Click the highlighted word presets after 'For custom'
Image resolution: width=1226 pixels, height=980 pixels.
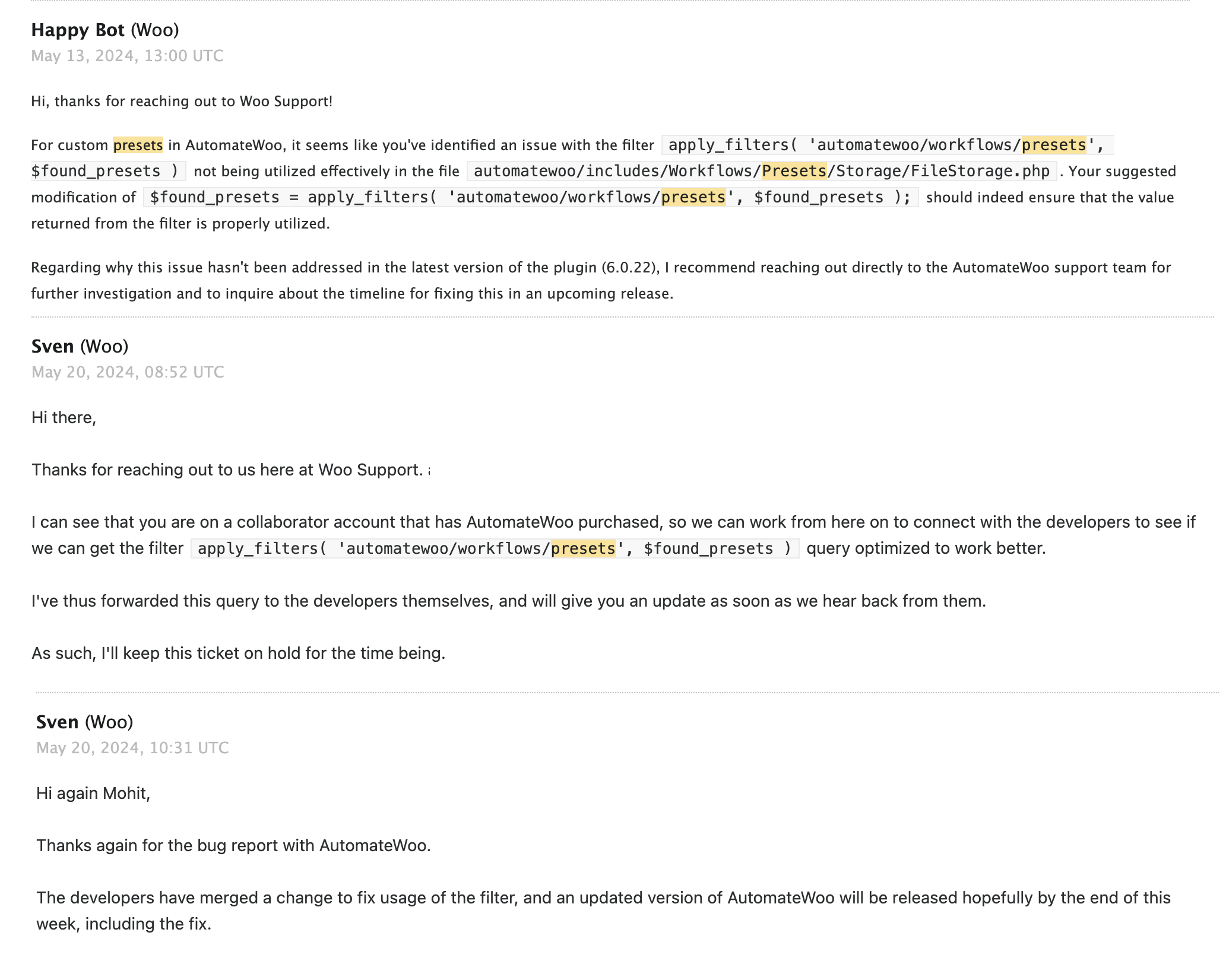[138, 145]
